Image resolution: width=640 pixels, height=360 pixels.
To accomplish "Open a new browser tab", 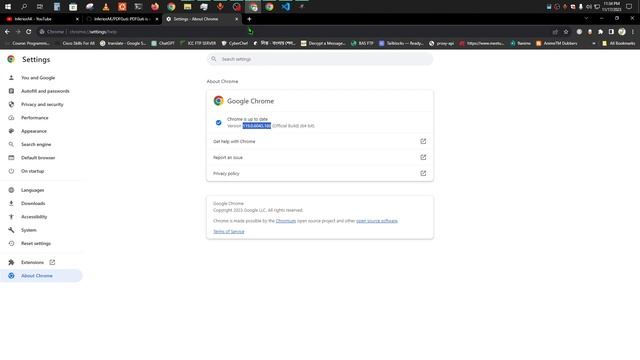I will 249,19.
